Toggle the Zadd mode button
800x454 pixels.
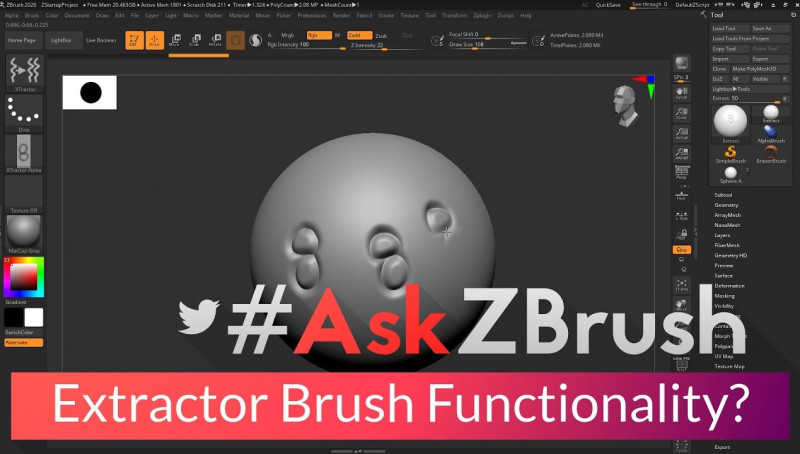pos(359,35)
